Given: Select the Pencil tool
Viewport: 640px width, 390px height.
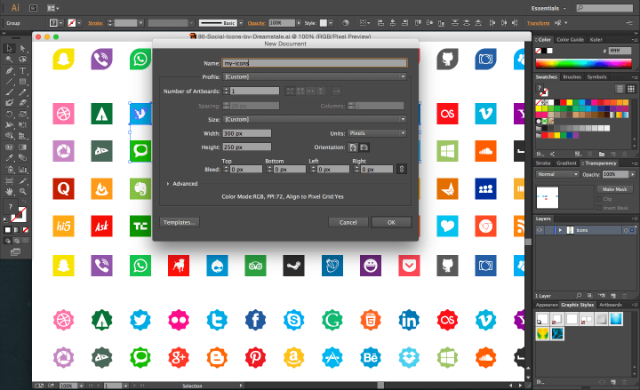Looking at the screenshot, I should (x=22, y=92).
